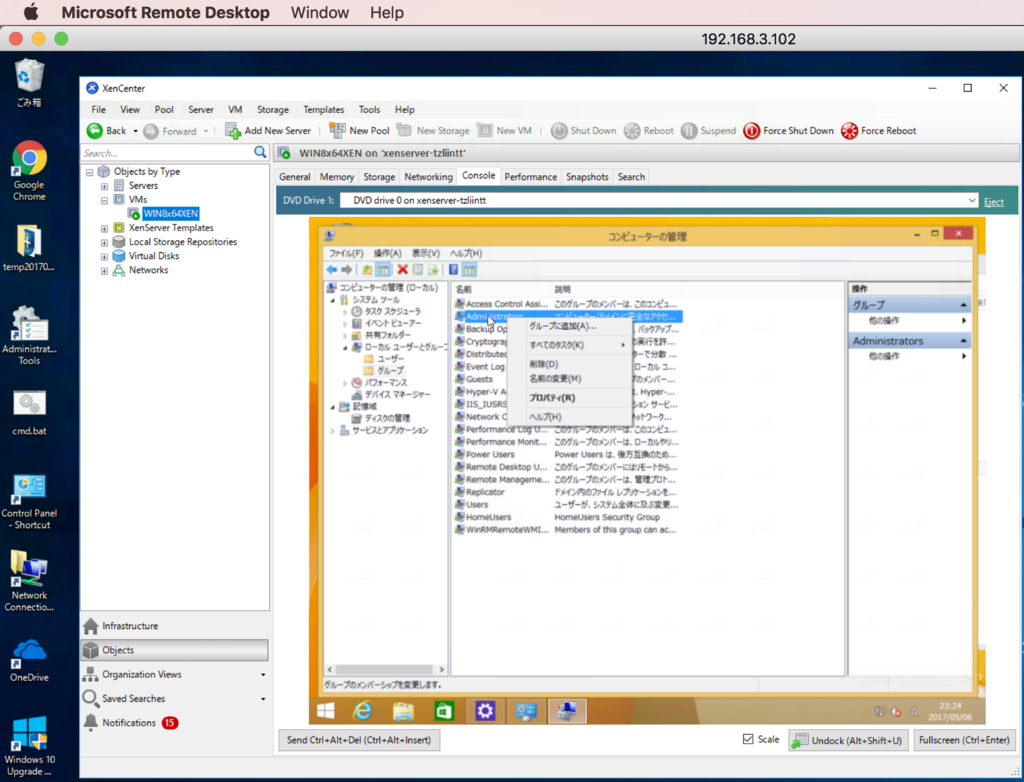
Task: Select the Replicator group row
Action: click(566, 492)
